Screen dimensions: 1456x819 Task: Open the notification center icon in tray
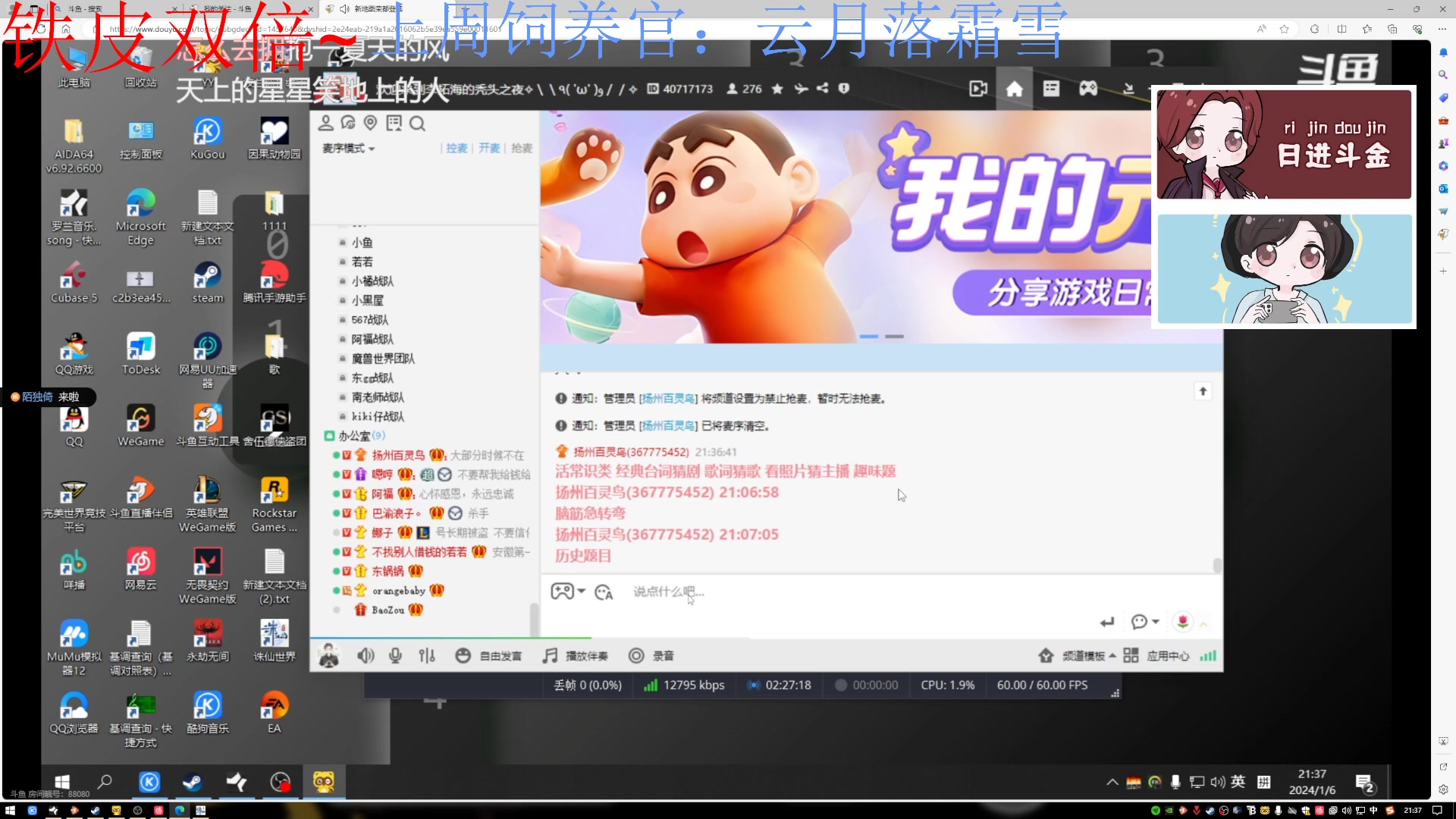pos(1365,783)
